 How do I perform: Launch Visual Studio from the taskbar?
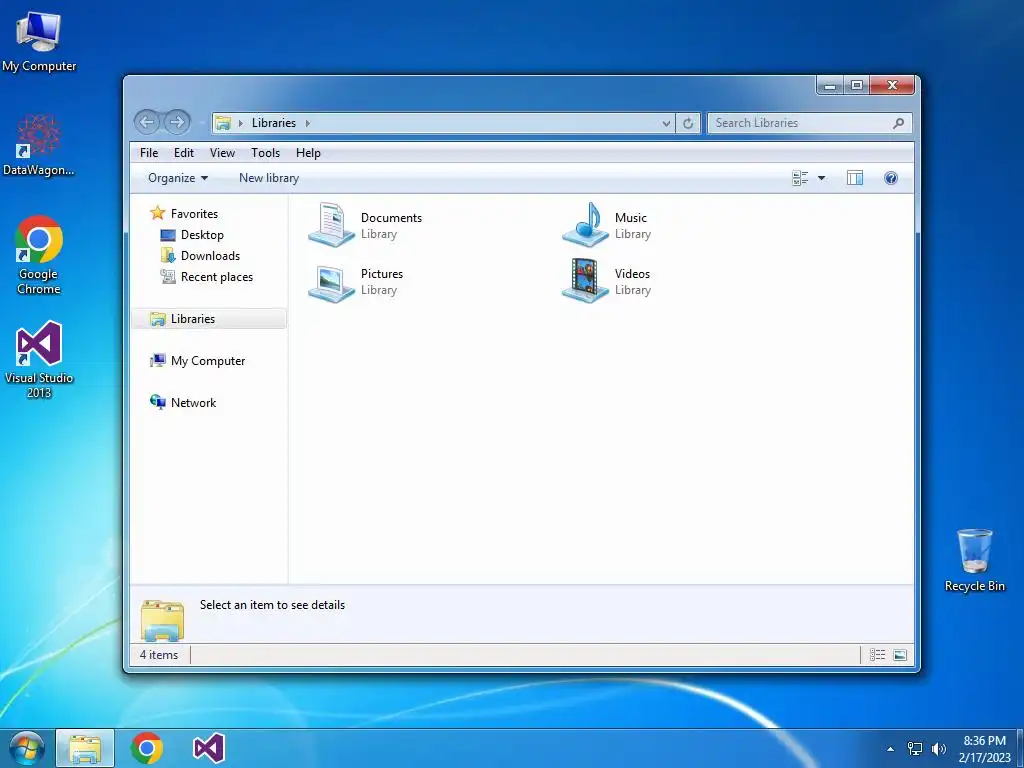[209, 749]
